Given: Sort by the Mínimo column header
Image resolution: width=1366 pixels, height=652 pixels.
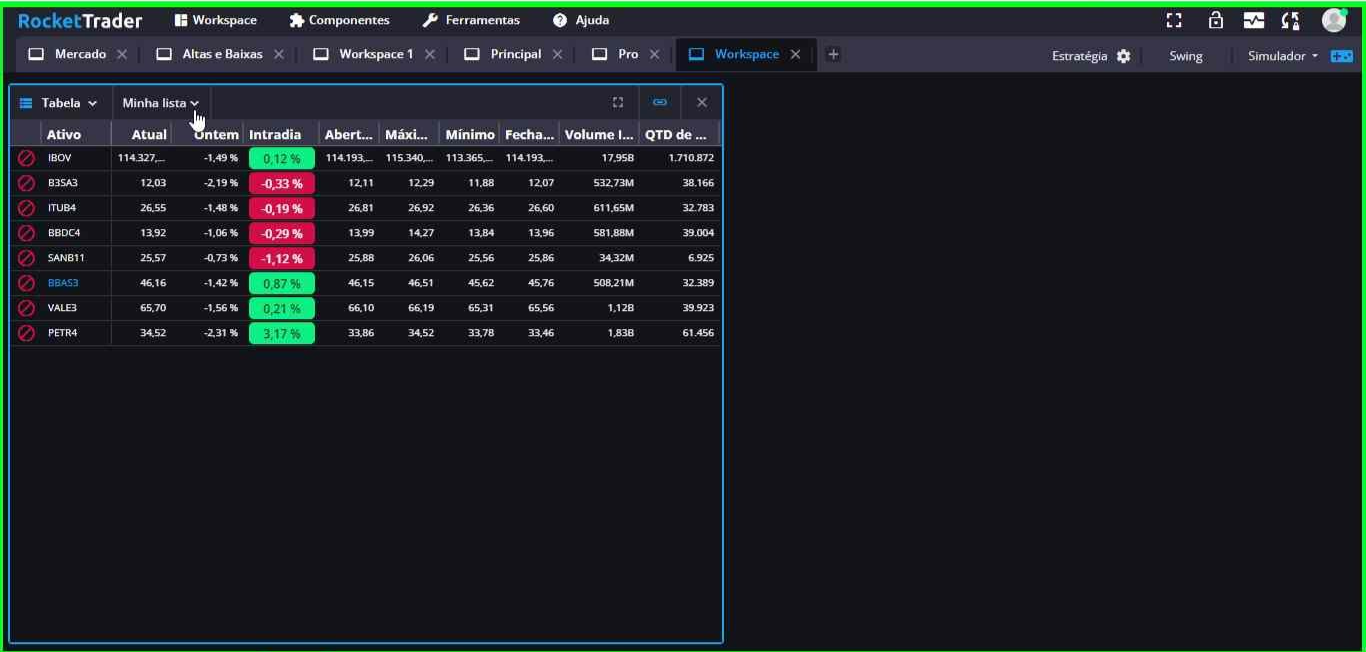Looking at the screenshot, I should pyautogui.click(x=470, y=134).
